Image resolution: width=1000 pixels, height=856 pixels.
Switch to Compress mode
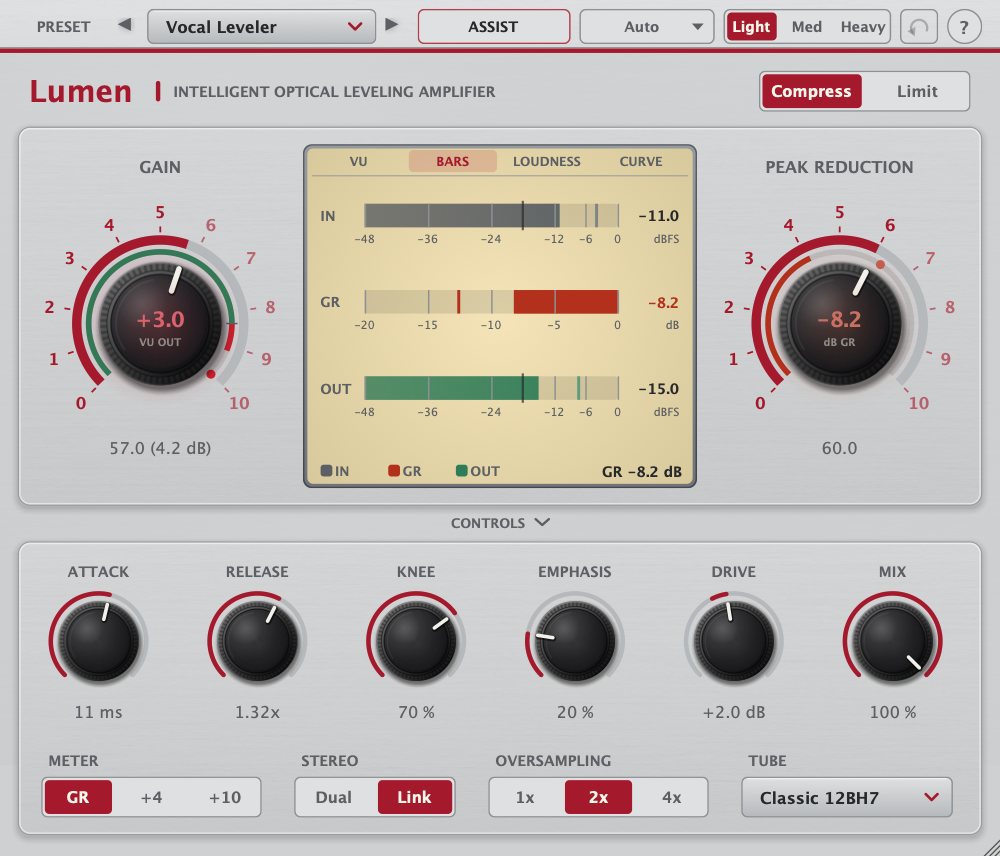[x=811, y=91]
